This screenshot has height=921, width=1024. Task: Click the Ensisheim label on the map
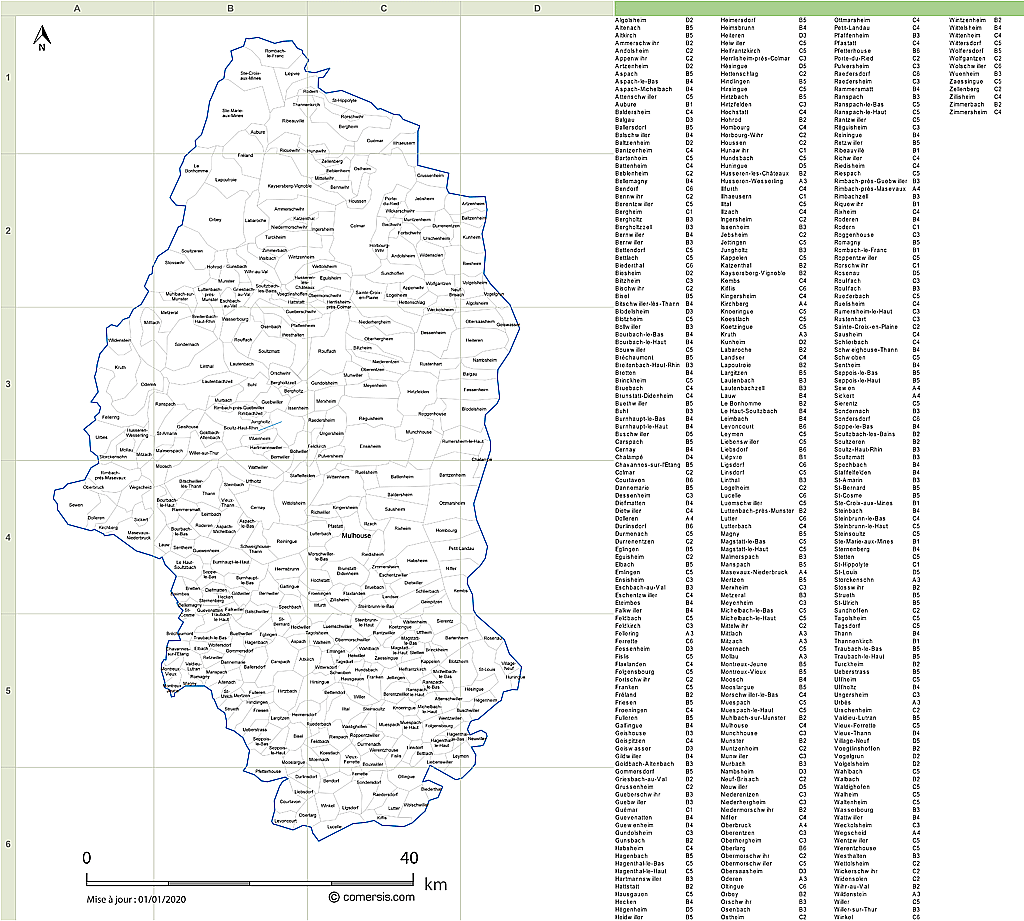370,446
